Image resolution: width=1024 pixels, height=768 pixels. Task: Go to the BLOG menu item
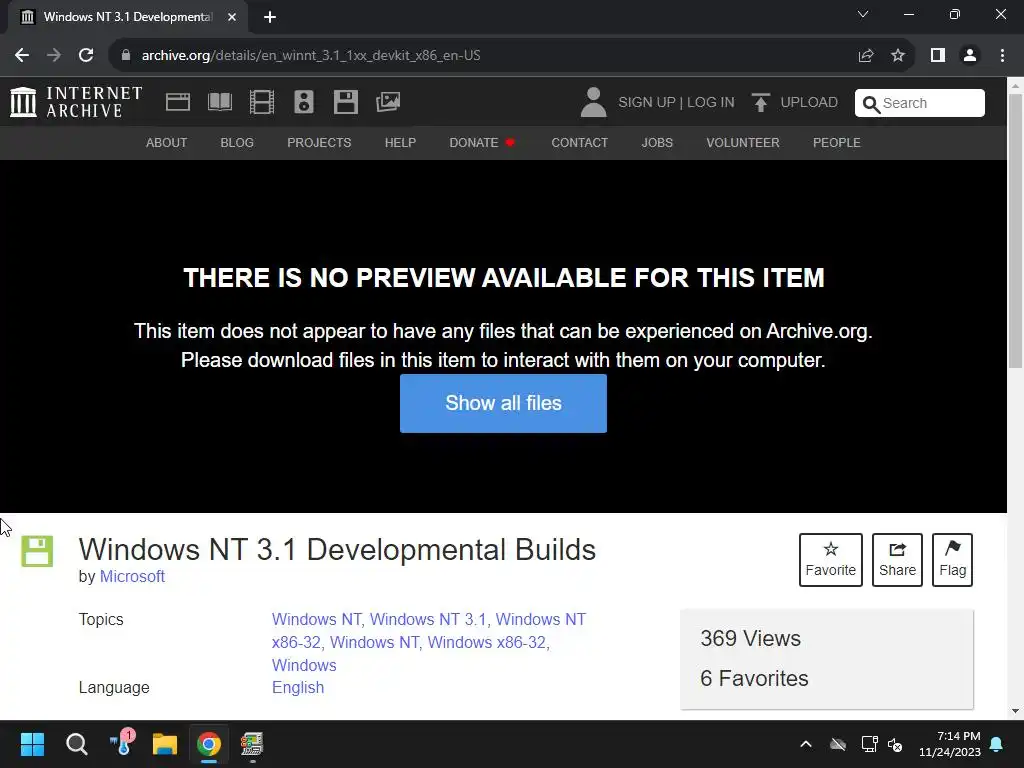(237, 142)
